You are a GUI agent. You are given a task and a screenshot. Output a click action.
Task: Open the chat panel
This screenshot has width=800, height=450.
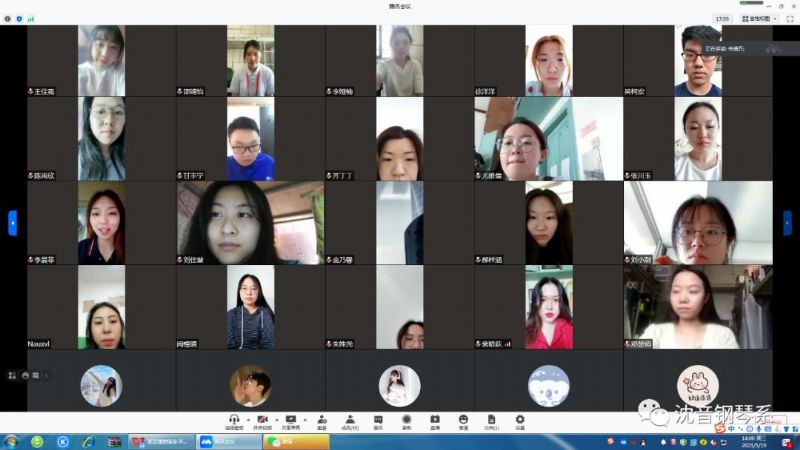click(x=378, y=420)
